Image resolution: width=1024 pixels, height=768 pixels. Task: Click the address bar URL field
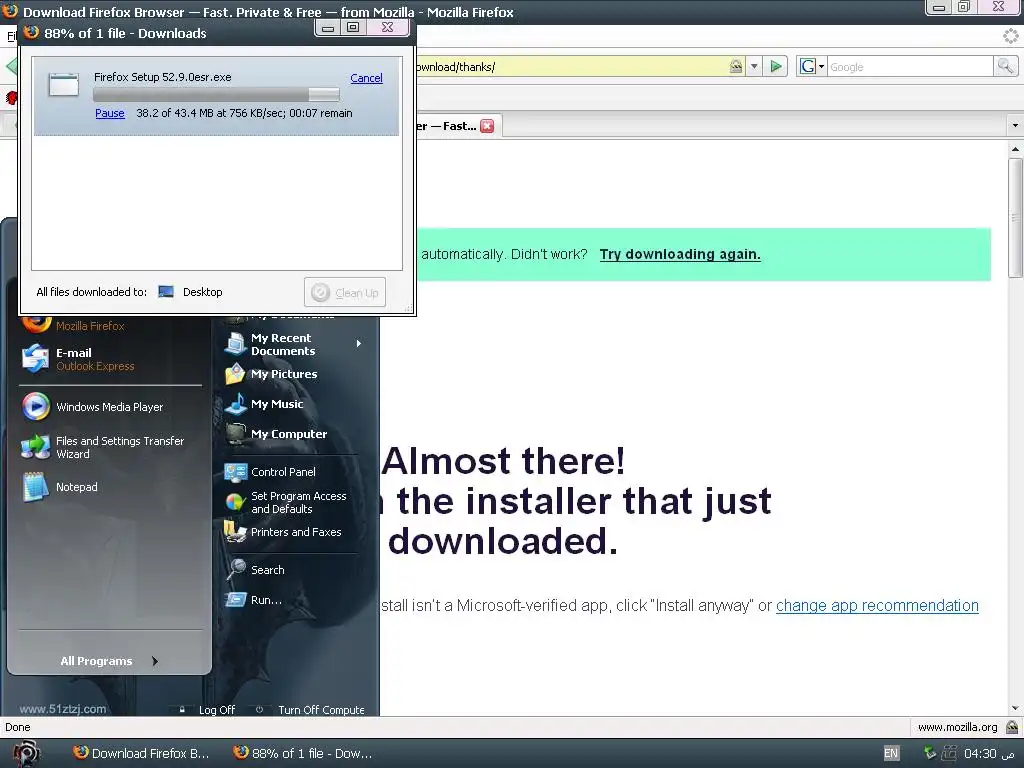click(571, 67)
